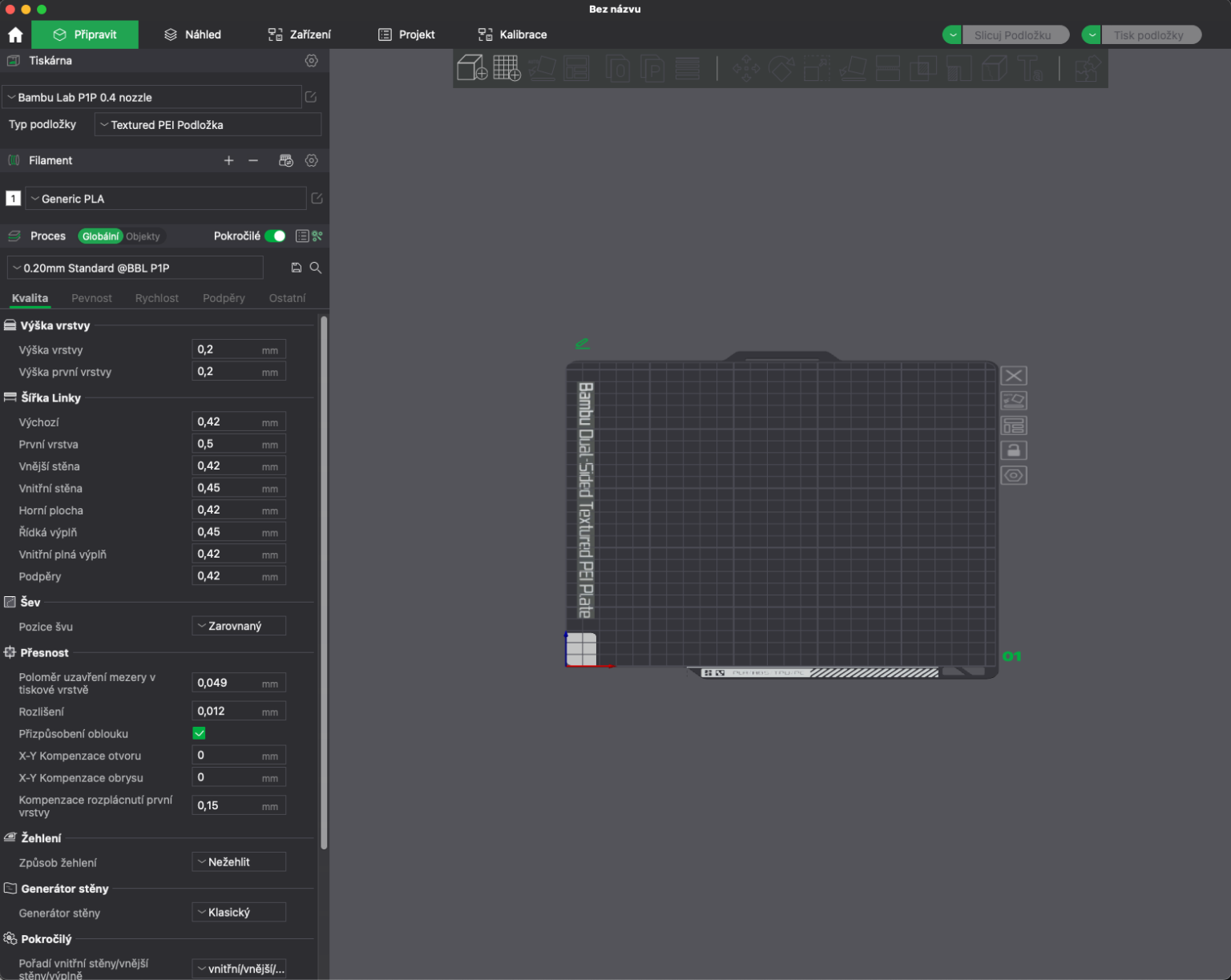
Task: Select Globální process scope
Action: click(100, 236)
